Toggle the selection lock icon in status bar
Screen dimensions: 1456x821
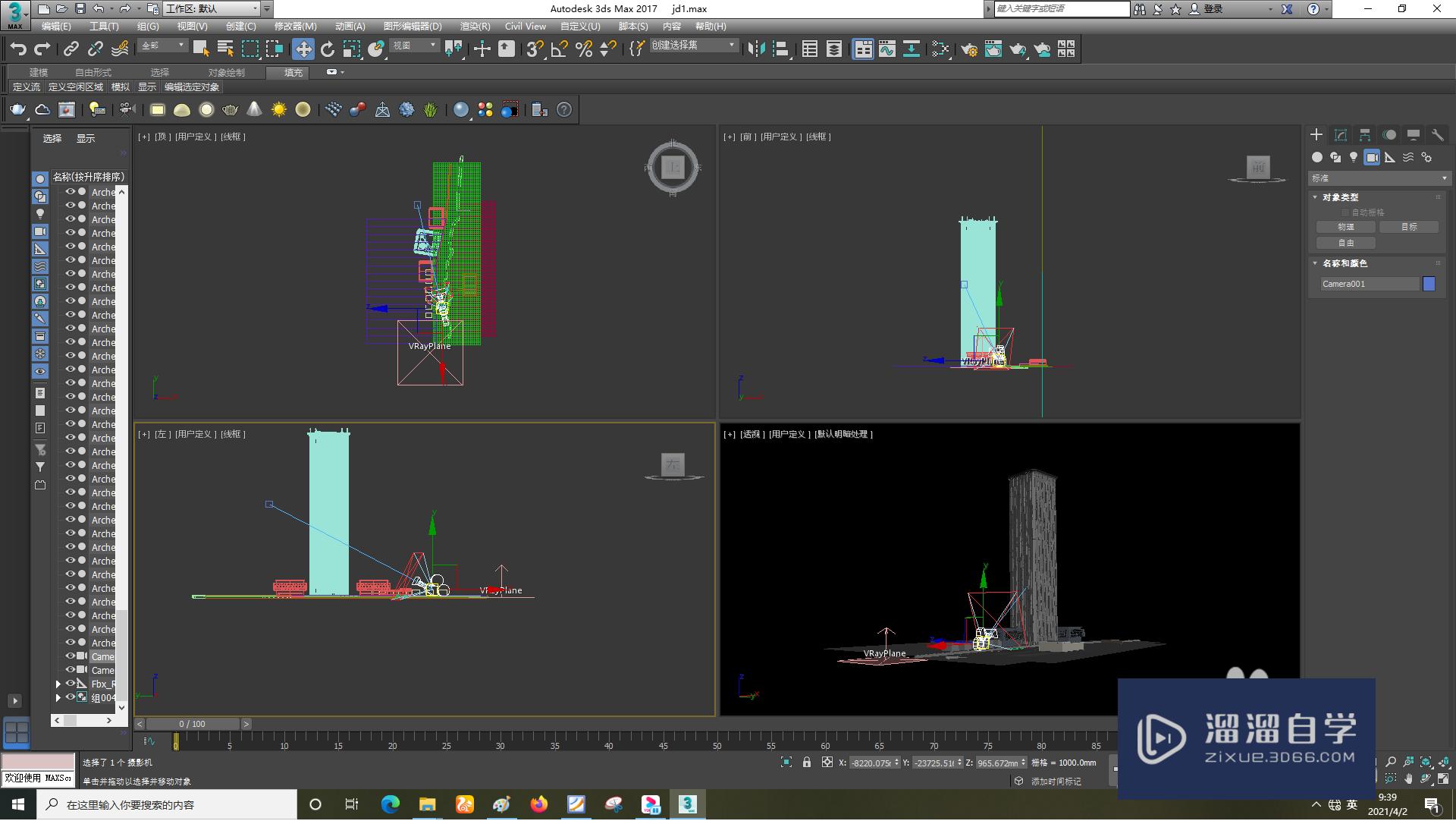[807, 763]
